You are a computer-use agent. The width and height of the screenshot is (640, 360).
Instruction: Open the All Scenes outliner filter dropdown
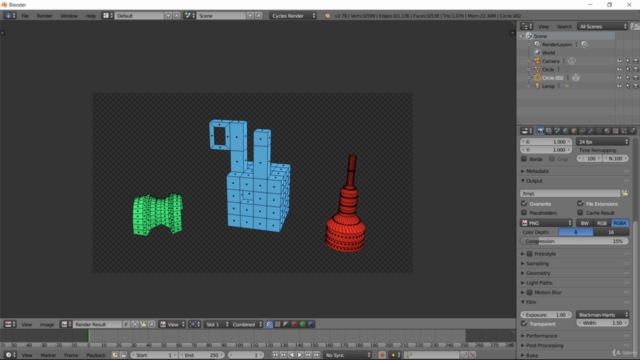point(602,27)
